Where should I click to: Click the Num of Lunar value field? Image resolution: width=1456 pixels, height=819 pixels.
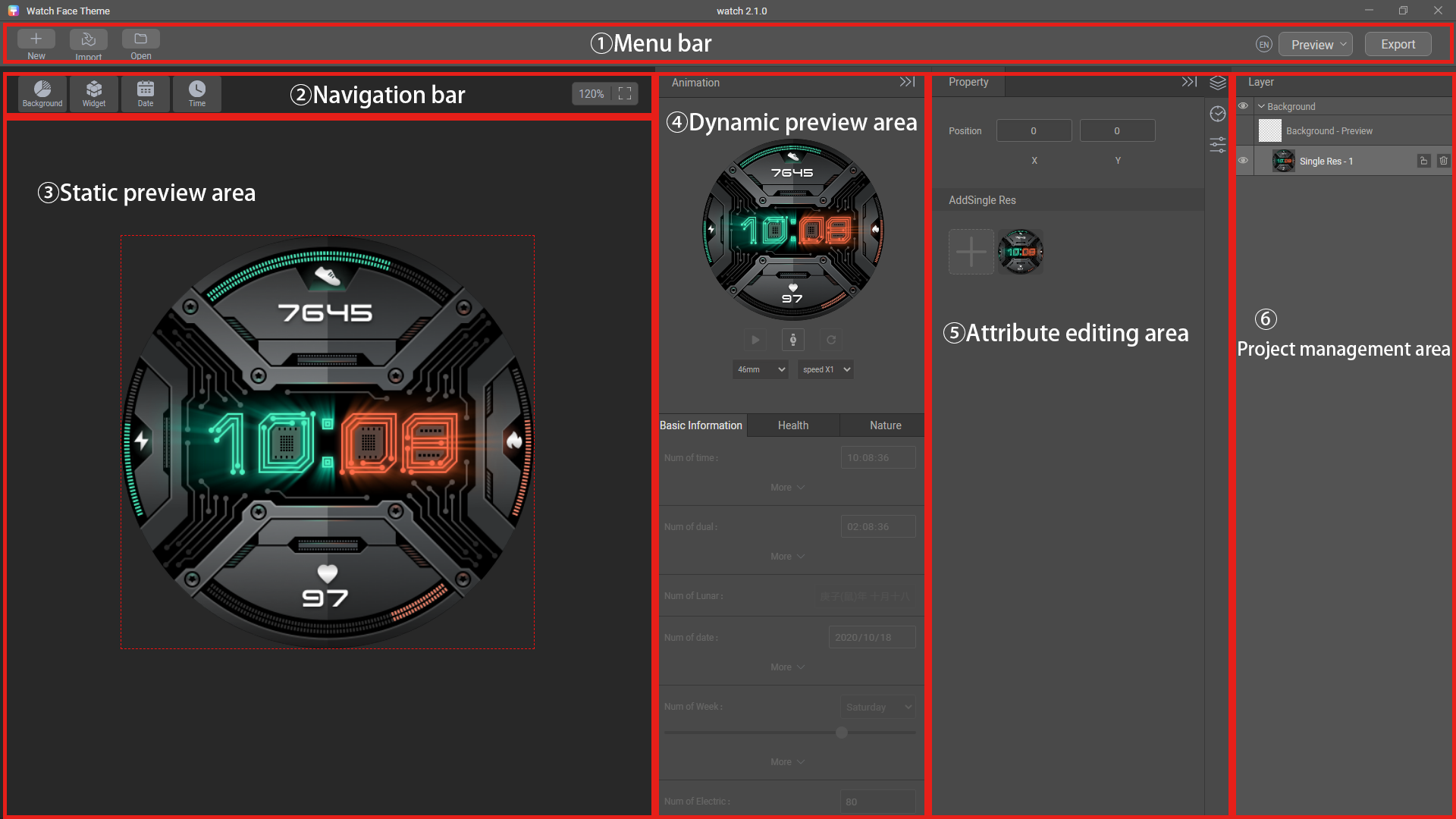[x=864, y=596]
